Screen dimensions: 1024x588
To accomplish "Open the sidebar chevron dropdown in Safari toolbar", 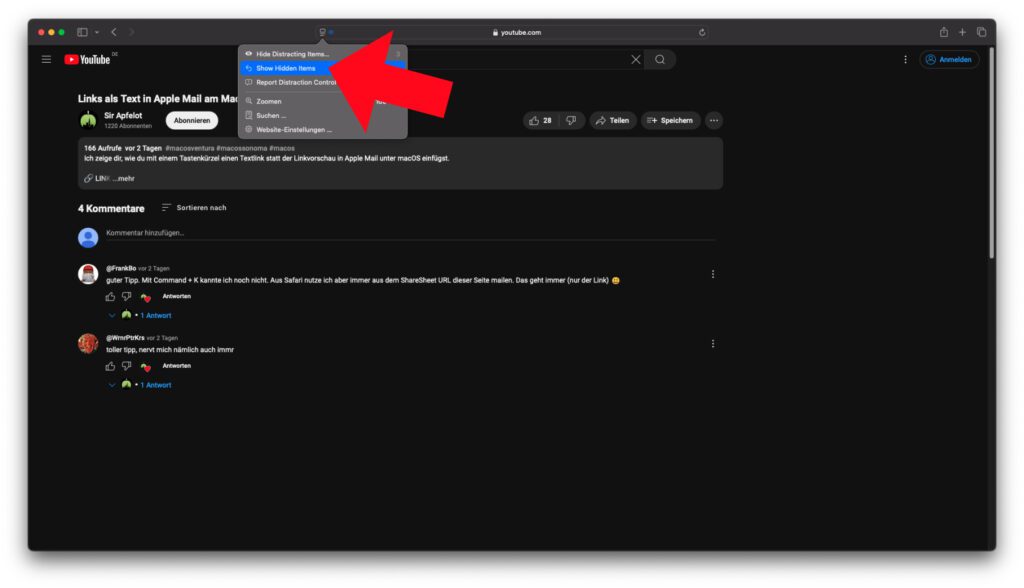I will (x=96, y=32).
